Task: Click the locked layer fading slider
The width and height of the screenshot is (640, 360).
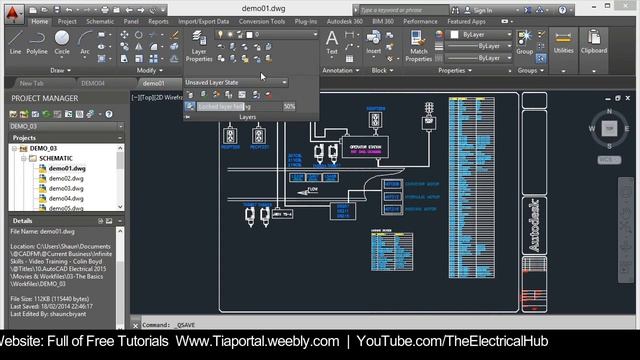Action: tap(239, 107)
